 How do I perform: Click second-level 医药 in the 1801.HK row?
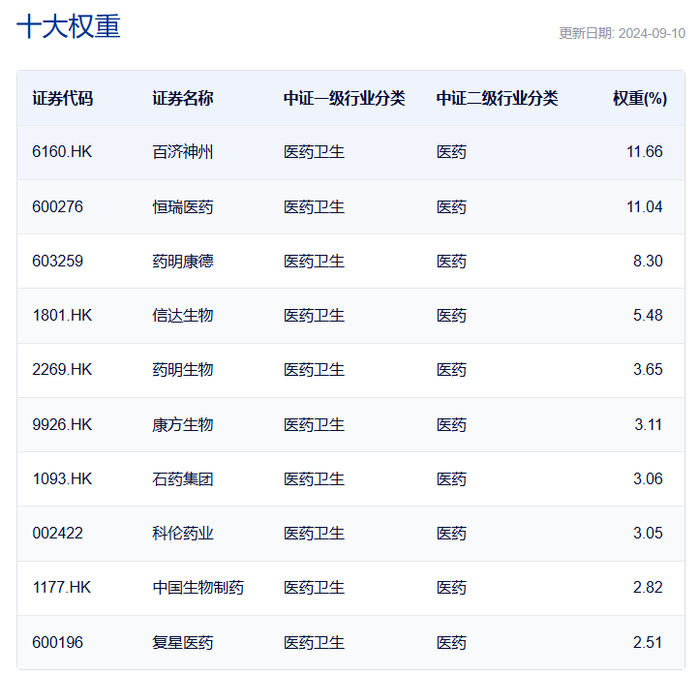pyautogui.click(x=451, y=316)
